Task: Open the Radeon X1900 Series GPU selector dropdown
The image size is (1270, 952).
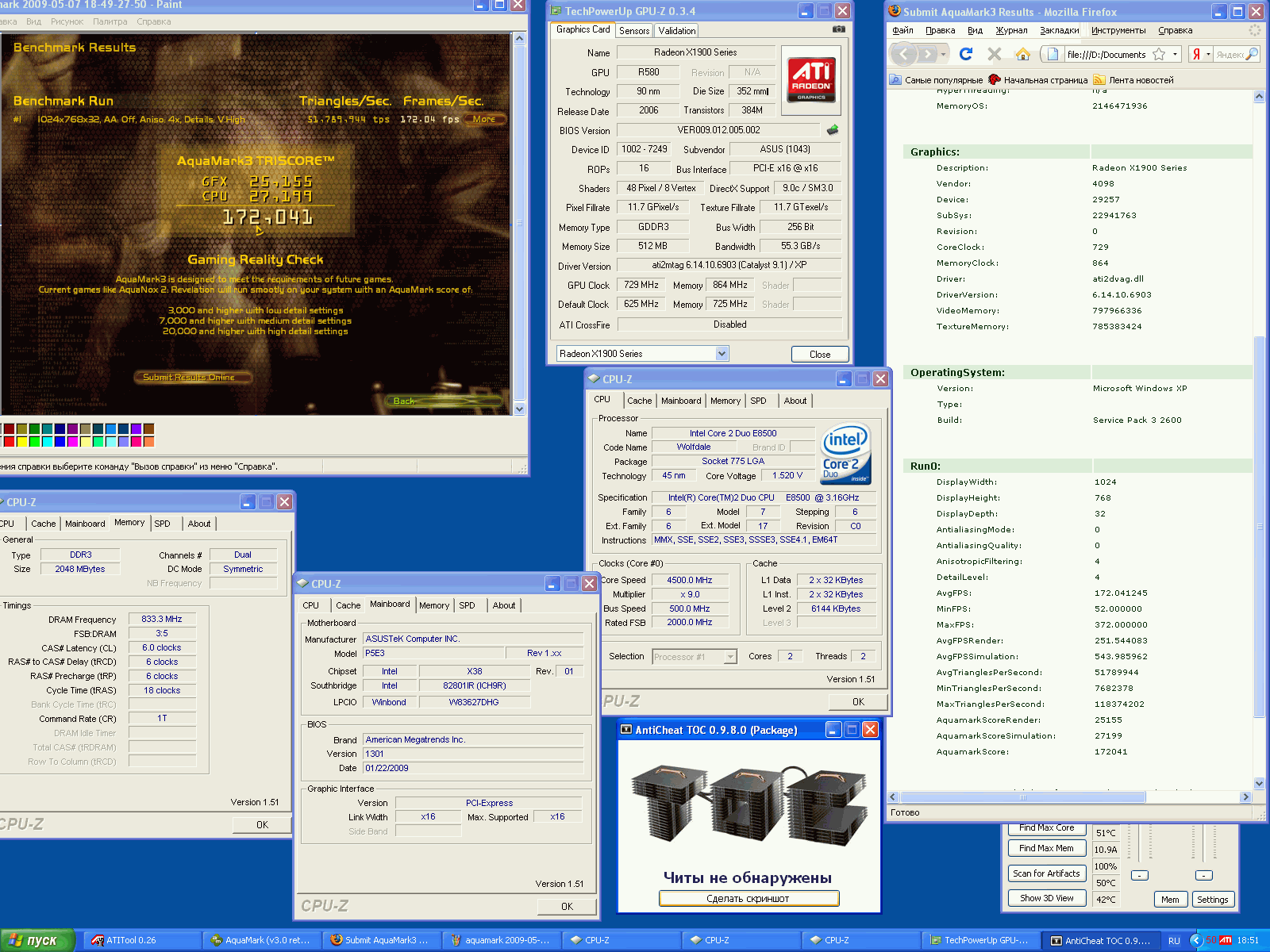Action: (x=722, y=354)
